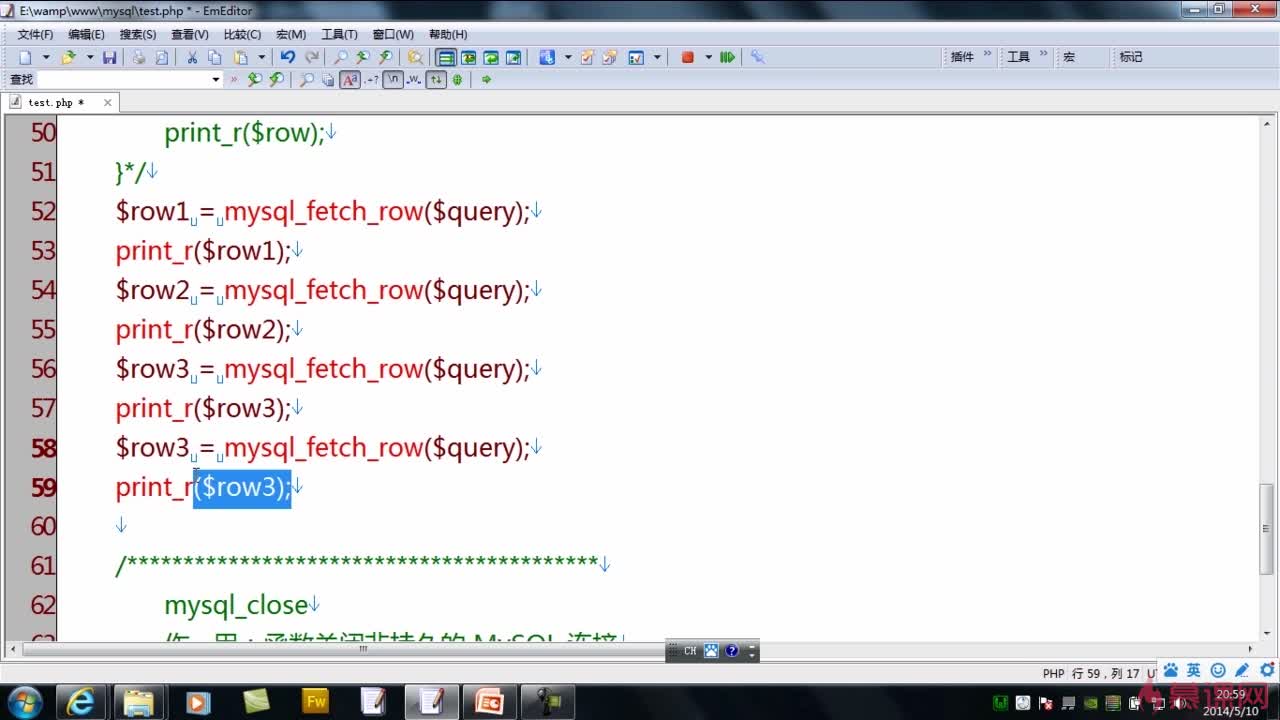Image resolution: width=1280 pixels, height=720 pixels.
Task: Open the 查找 search history dropdown
Action: click(215, 79)
